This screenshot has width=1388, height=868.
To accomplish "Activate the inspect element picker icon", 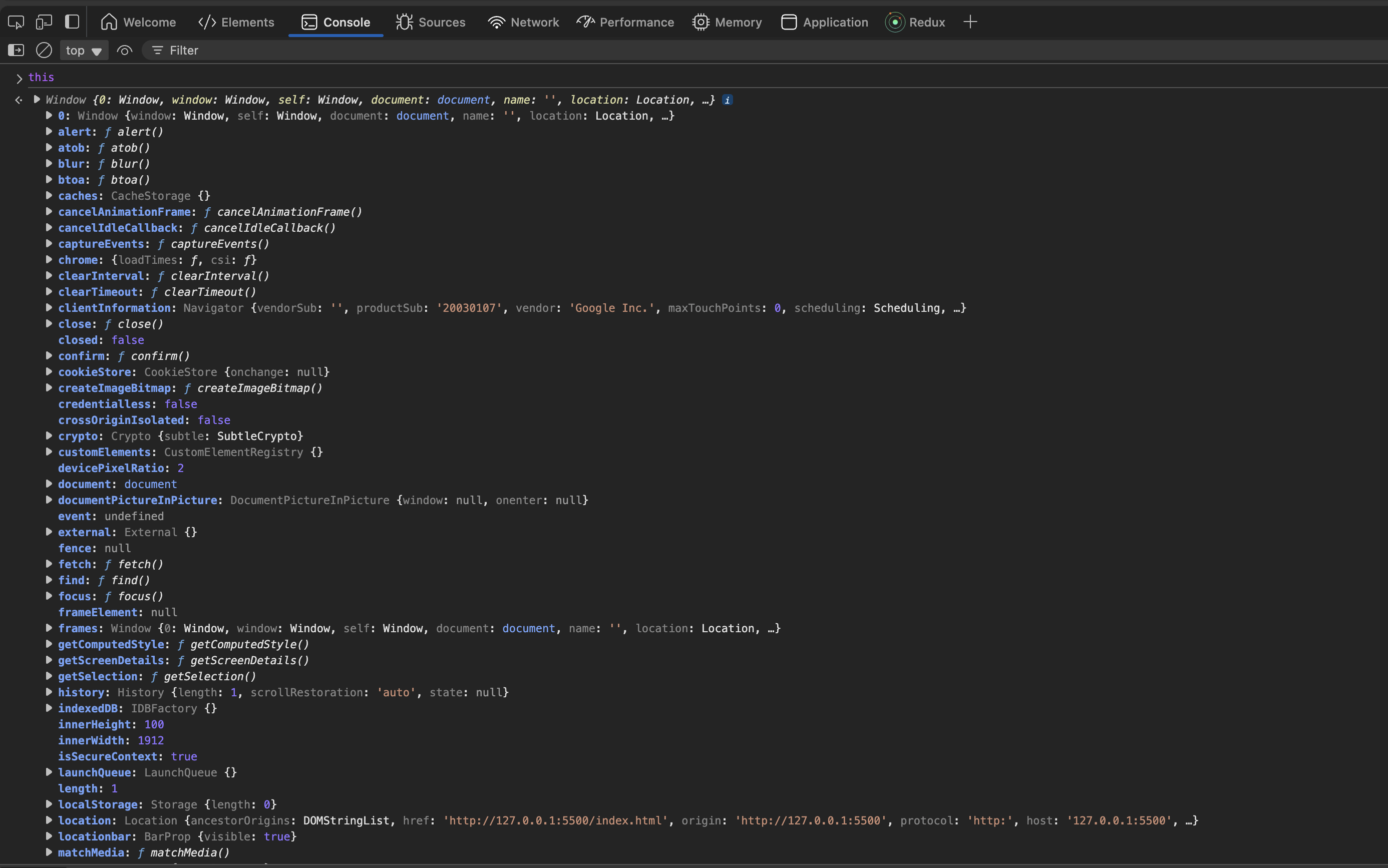I will pos(16,23).
